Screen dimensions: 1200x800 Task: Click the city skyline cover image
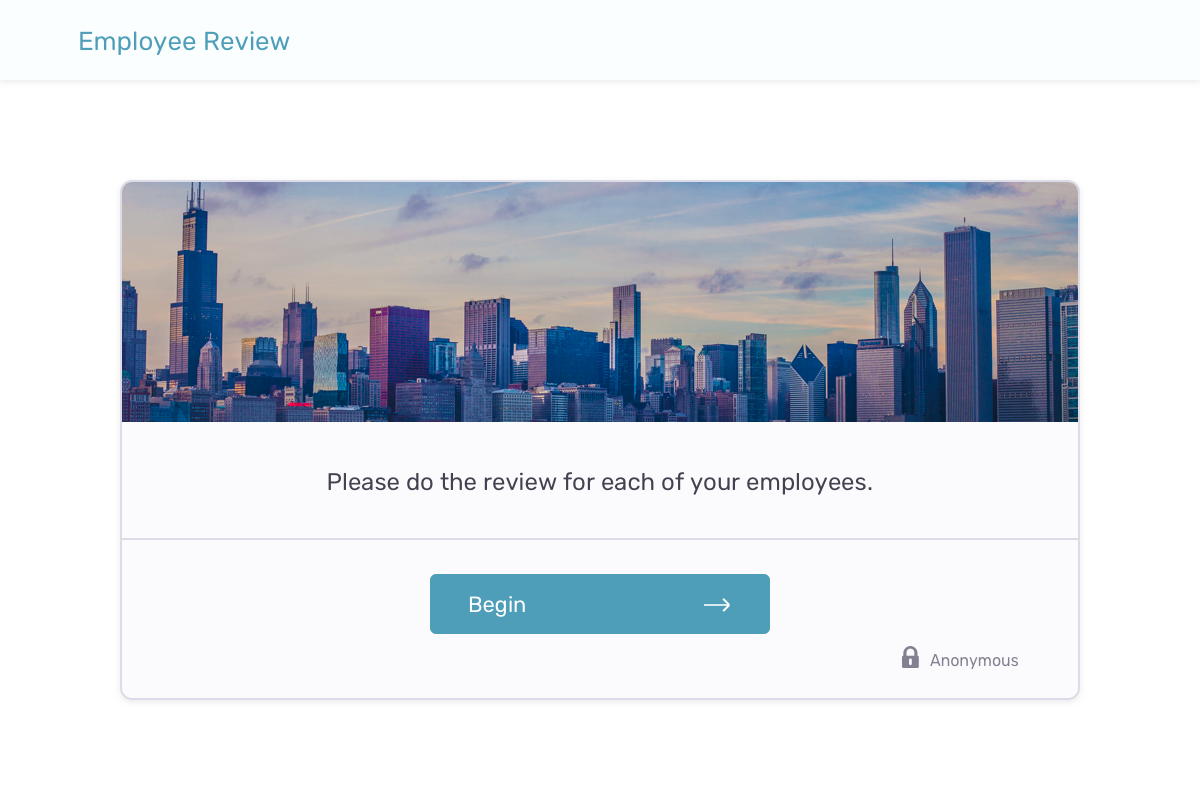[600, 300]
